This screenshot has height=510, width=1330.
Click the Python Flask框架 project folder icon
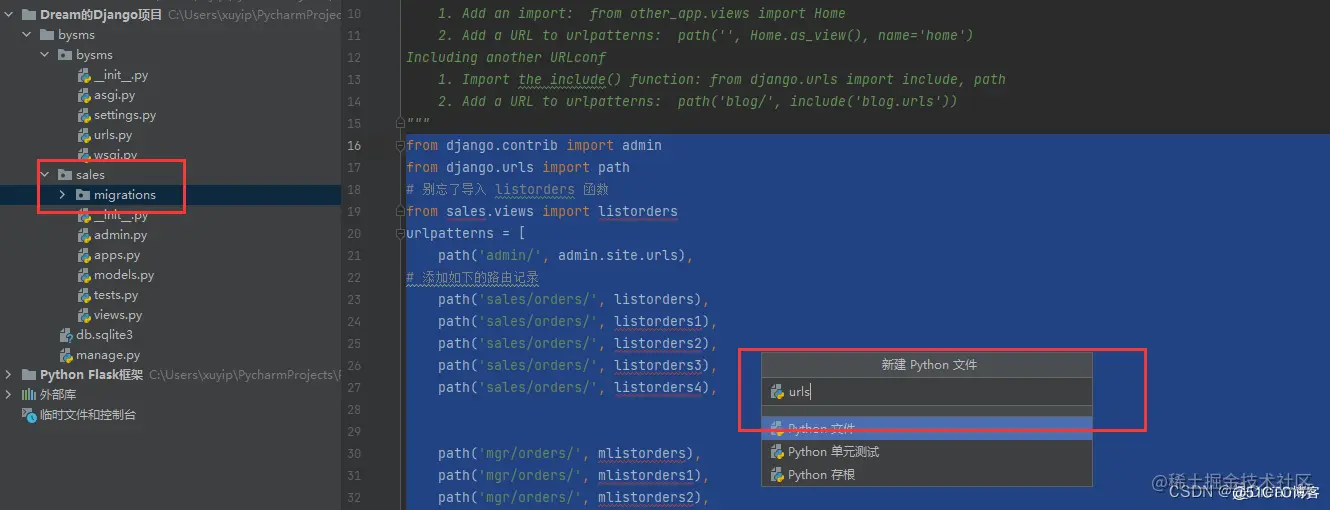pos(29,375)
